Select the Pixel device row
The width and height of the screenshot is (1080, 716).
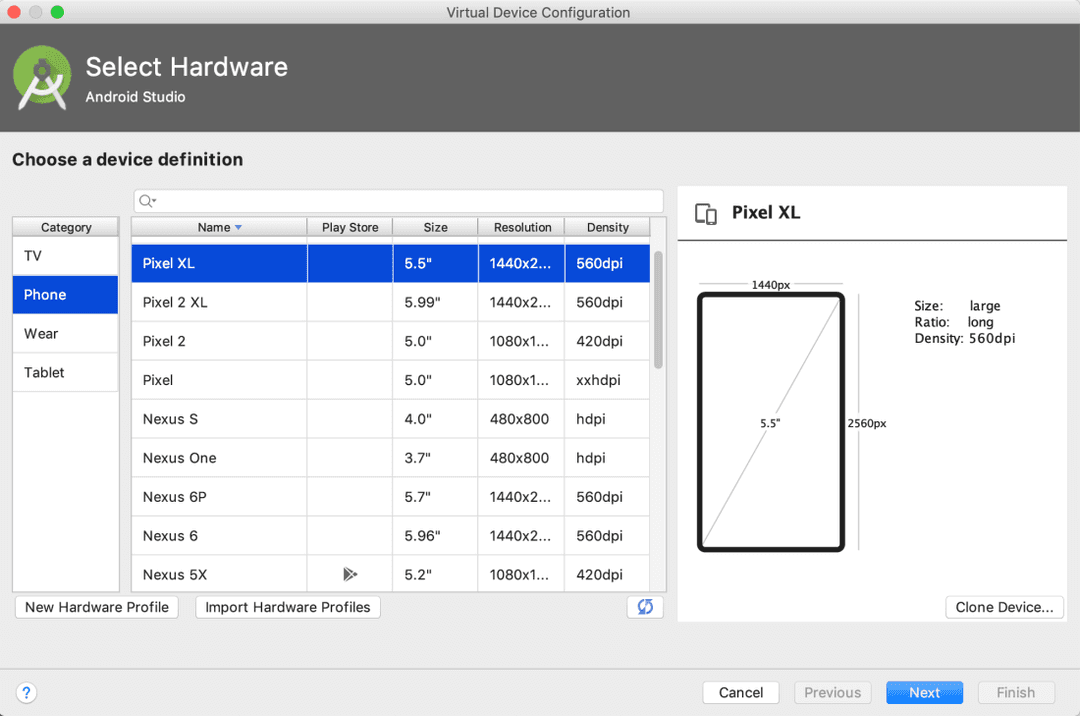click(391, 380)
